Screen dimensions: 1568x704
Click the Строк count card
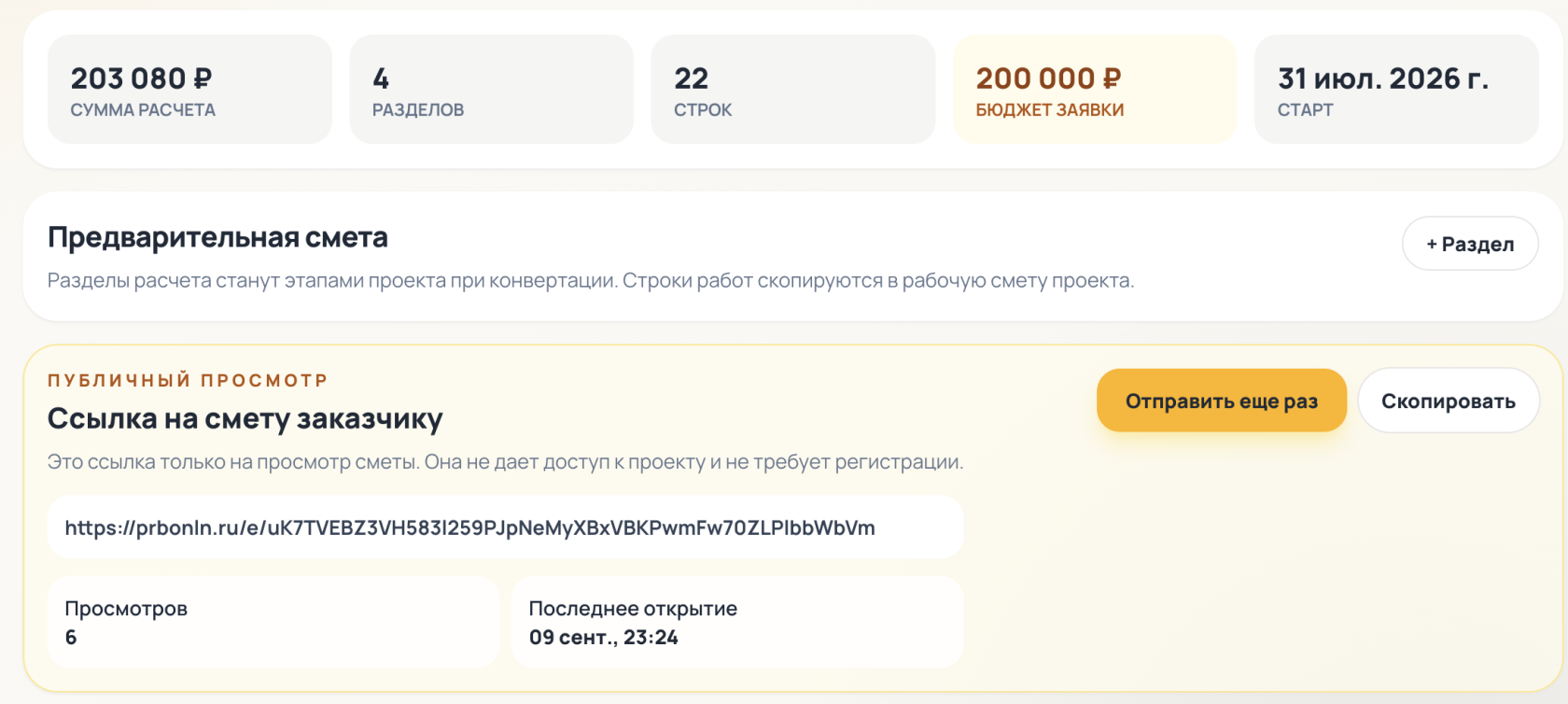point(792,90)
